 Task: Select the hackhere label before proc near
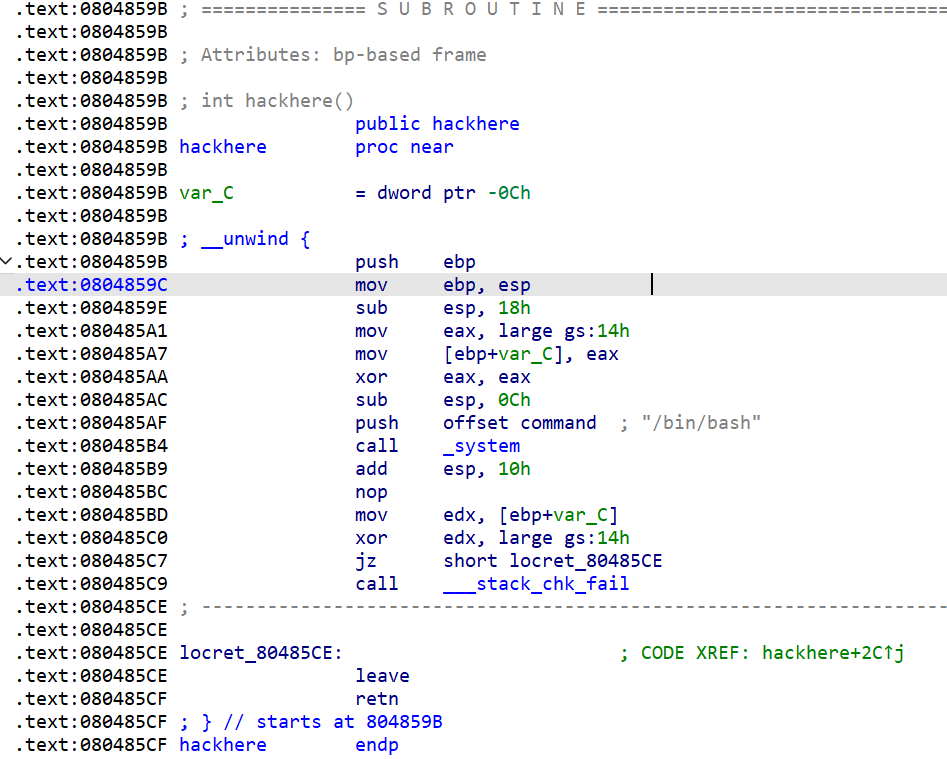coord(223,147)
